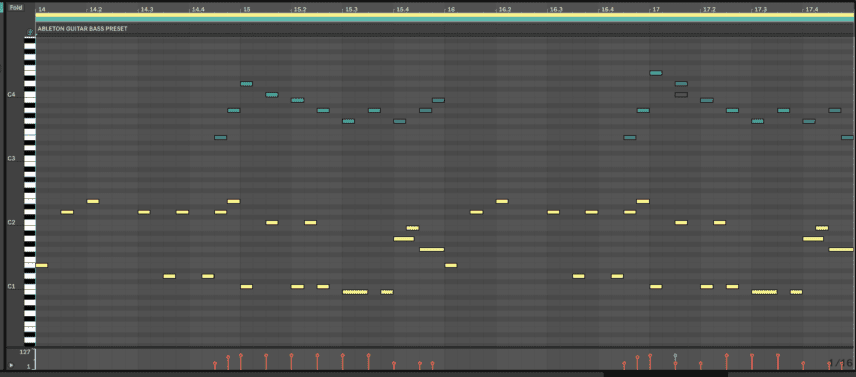Play the C3 piano key
This screenshot has height=377, width=856.
29,159
